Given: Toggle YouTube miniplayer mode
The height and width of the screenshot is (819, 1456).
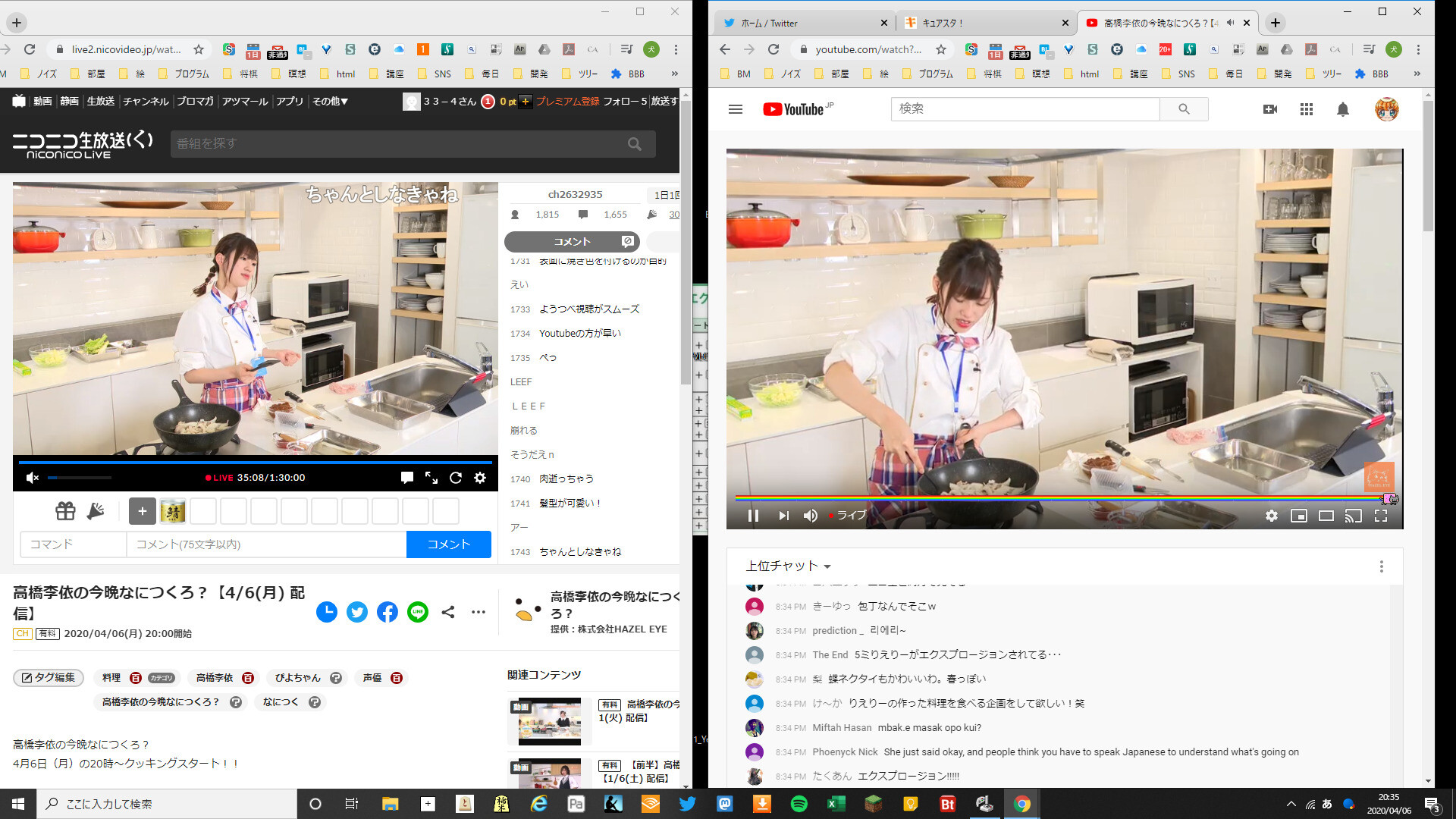Looking at the screenshot, I should point(1299,516).
